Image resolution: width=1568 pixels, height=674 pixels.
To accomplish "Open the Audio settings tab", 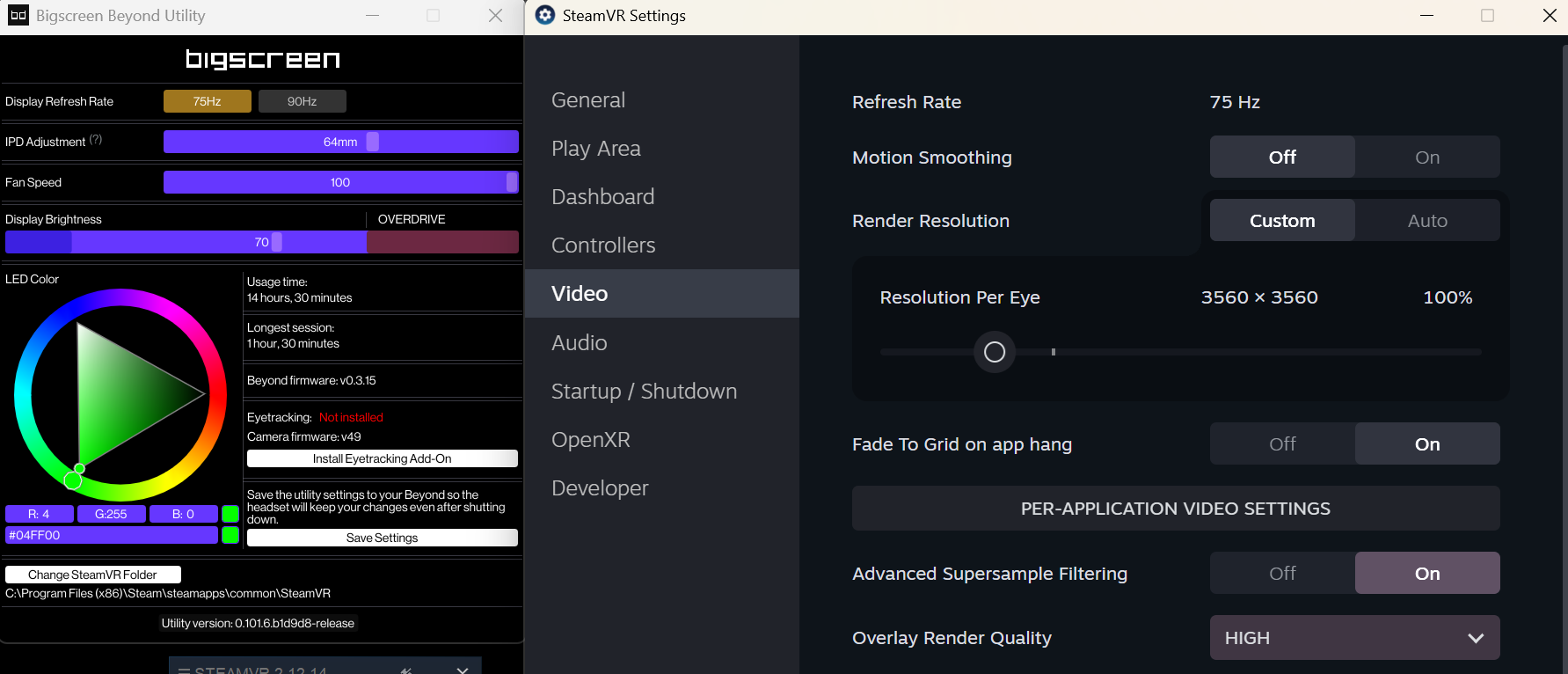I will coord(662,342).
